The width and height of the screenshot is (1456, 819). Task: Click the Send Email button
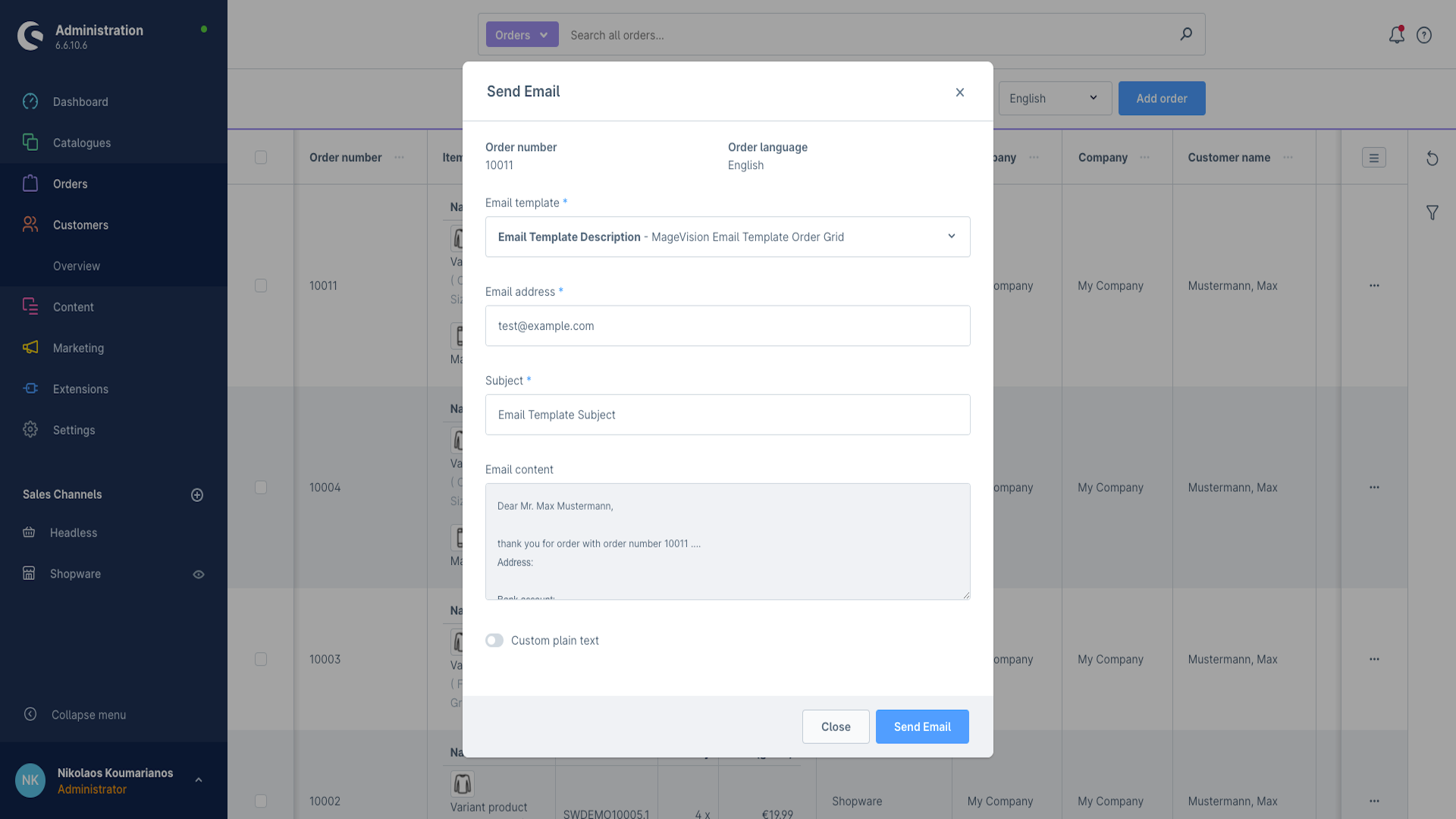[921, 726]
